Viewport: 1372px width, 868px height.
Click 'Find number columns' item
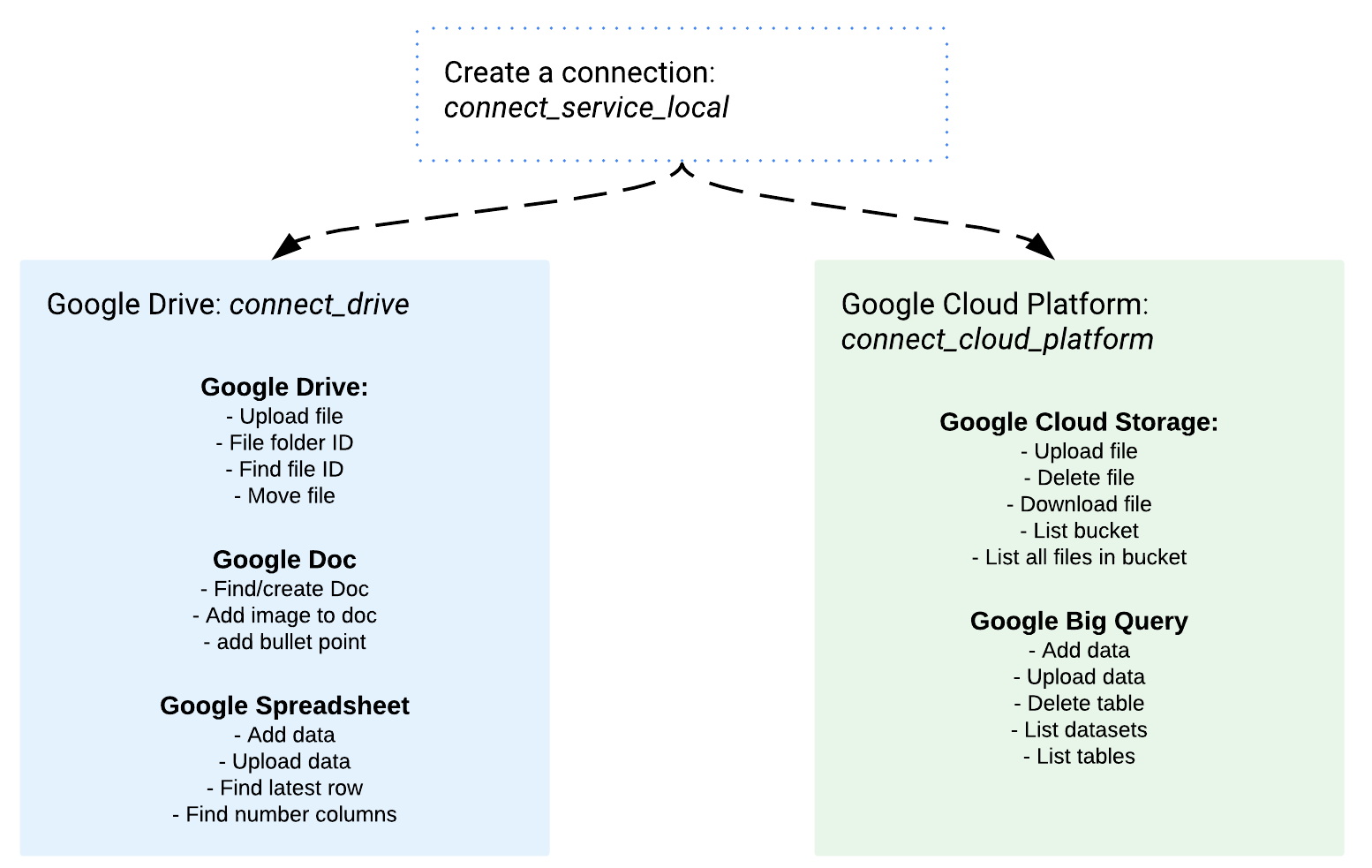pos(284,814)
